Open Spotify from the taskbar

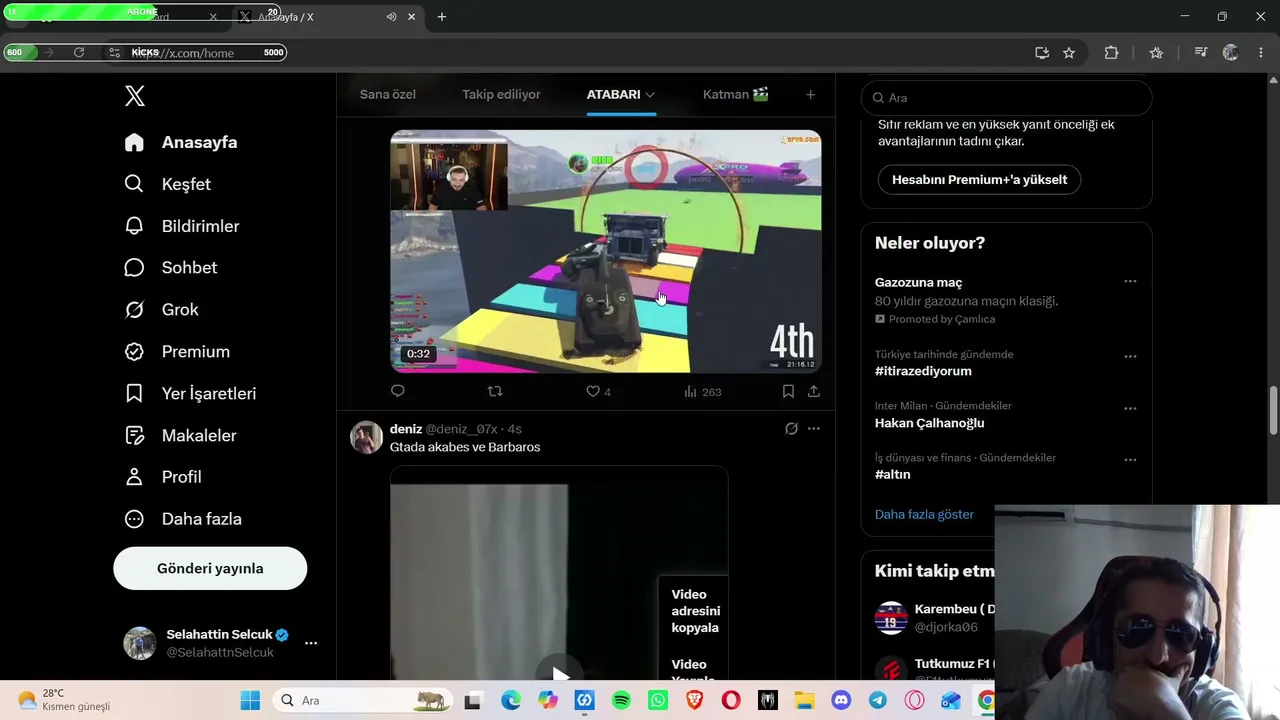621,701
